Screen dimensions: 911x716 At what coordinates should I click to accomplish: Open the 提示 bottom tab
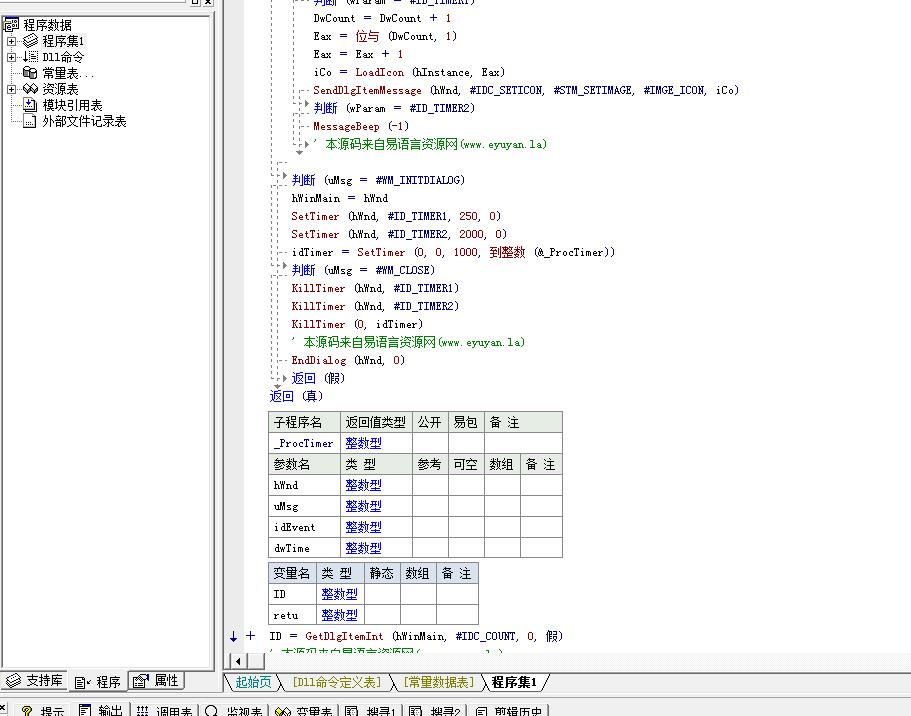pyautogui.click(x=42, y=710)
